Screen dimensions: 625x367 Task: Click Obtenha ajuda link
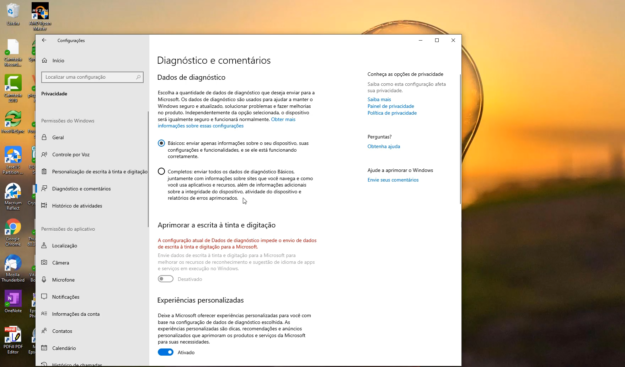[x=383, y=146]
